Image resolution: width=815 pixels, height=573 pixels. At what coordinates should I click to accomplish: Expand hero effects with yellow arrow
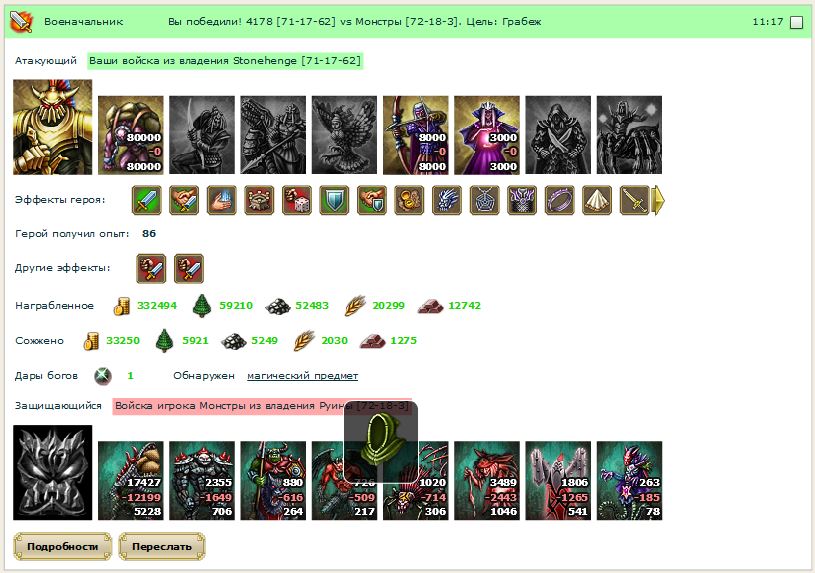(658, 200)
